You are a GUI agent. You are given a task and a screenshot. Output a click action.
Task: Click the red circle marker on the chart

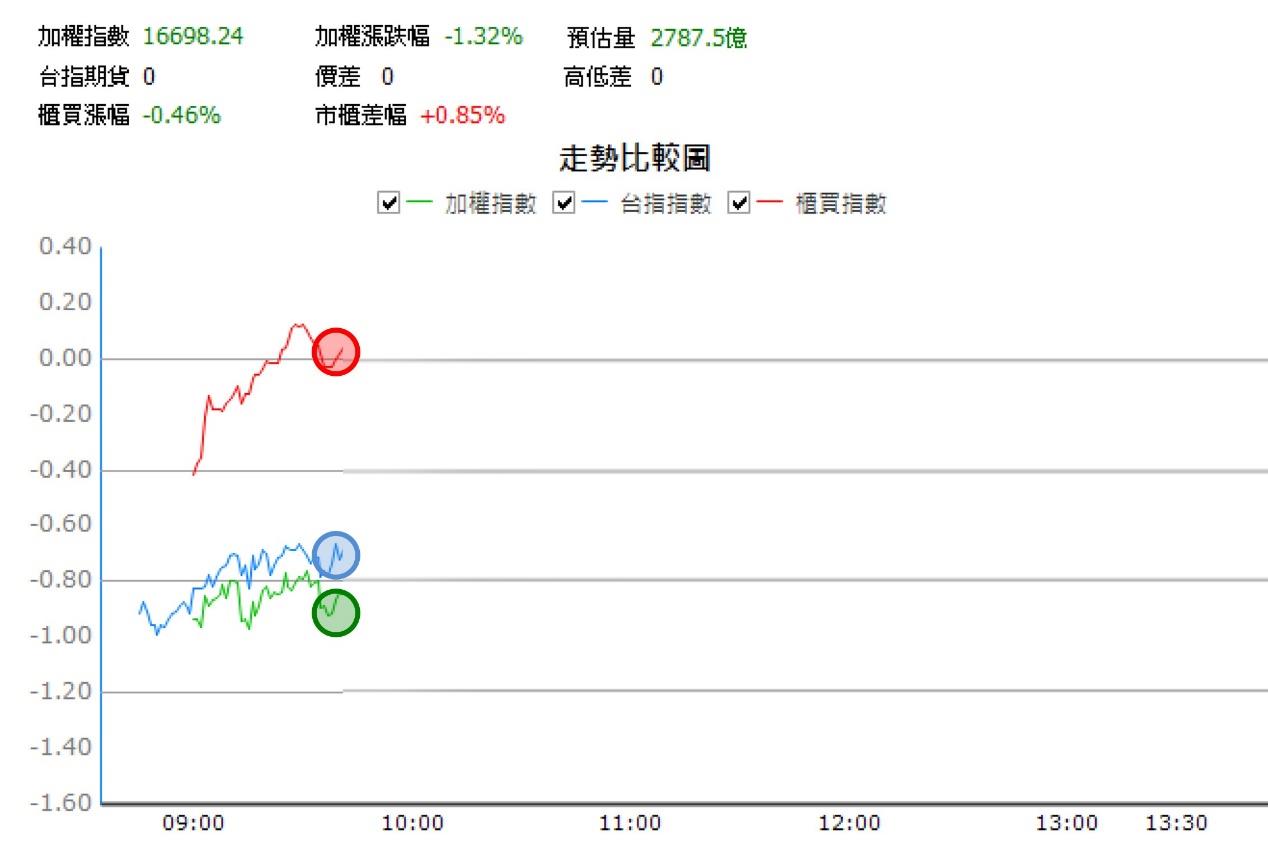[x=336, y=351]
